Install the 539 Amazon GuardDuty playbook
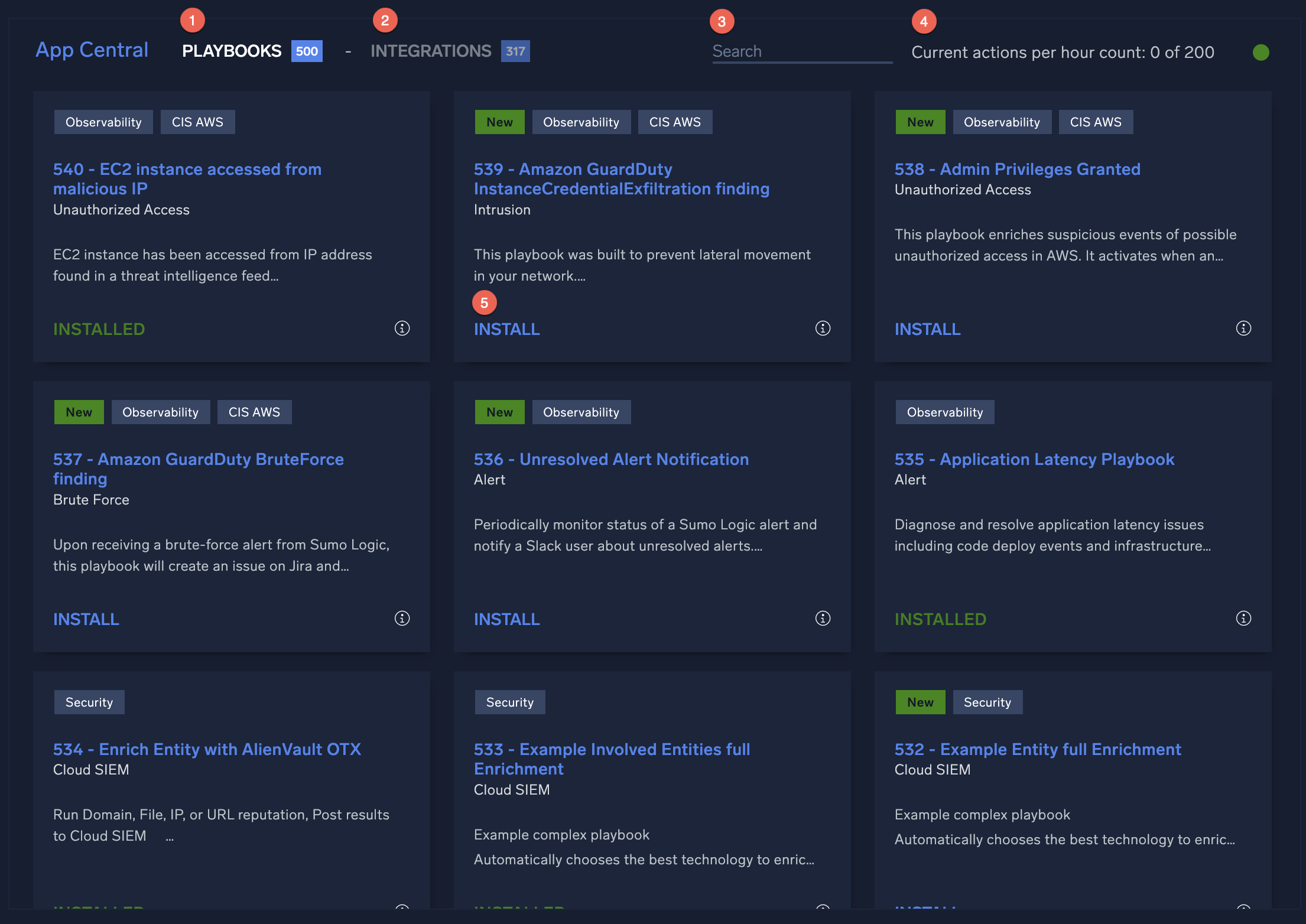 (506, 329)
